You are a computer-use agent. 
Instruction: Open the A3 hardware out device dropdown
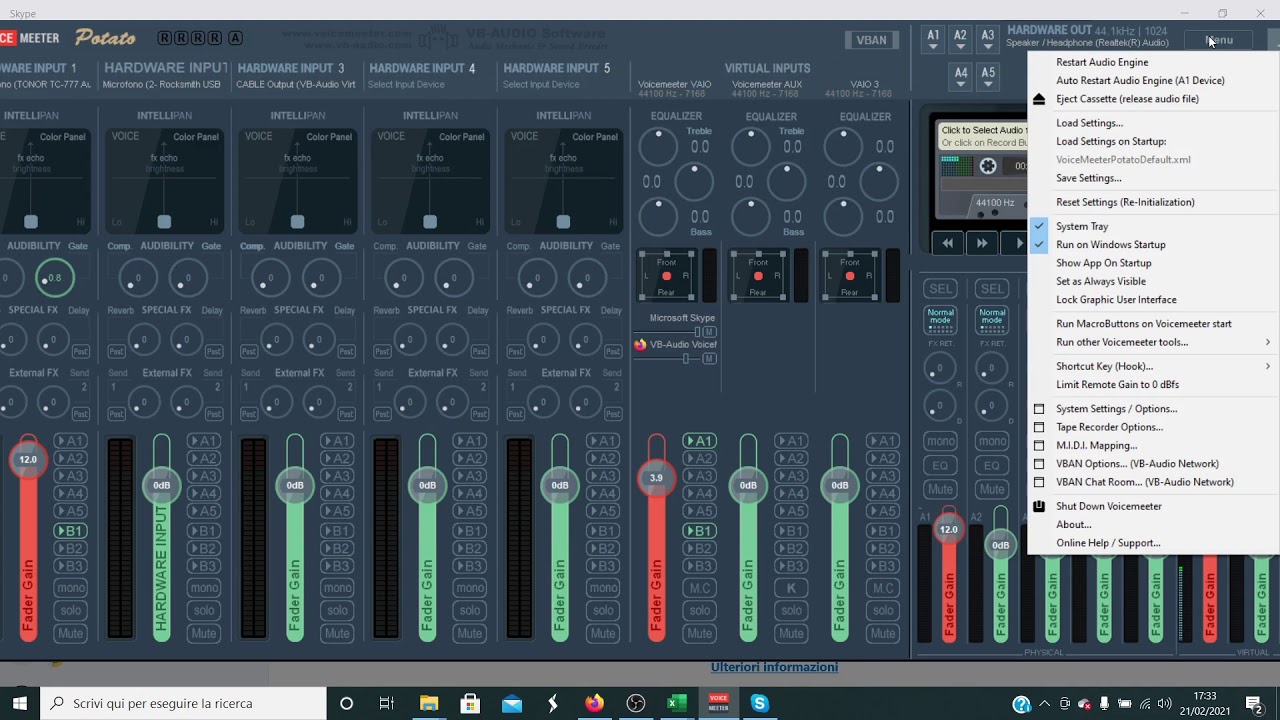tap(987, 41)
